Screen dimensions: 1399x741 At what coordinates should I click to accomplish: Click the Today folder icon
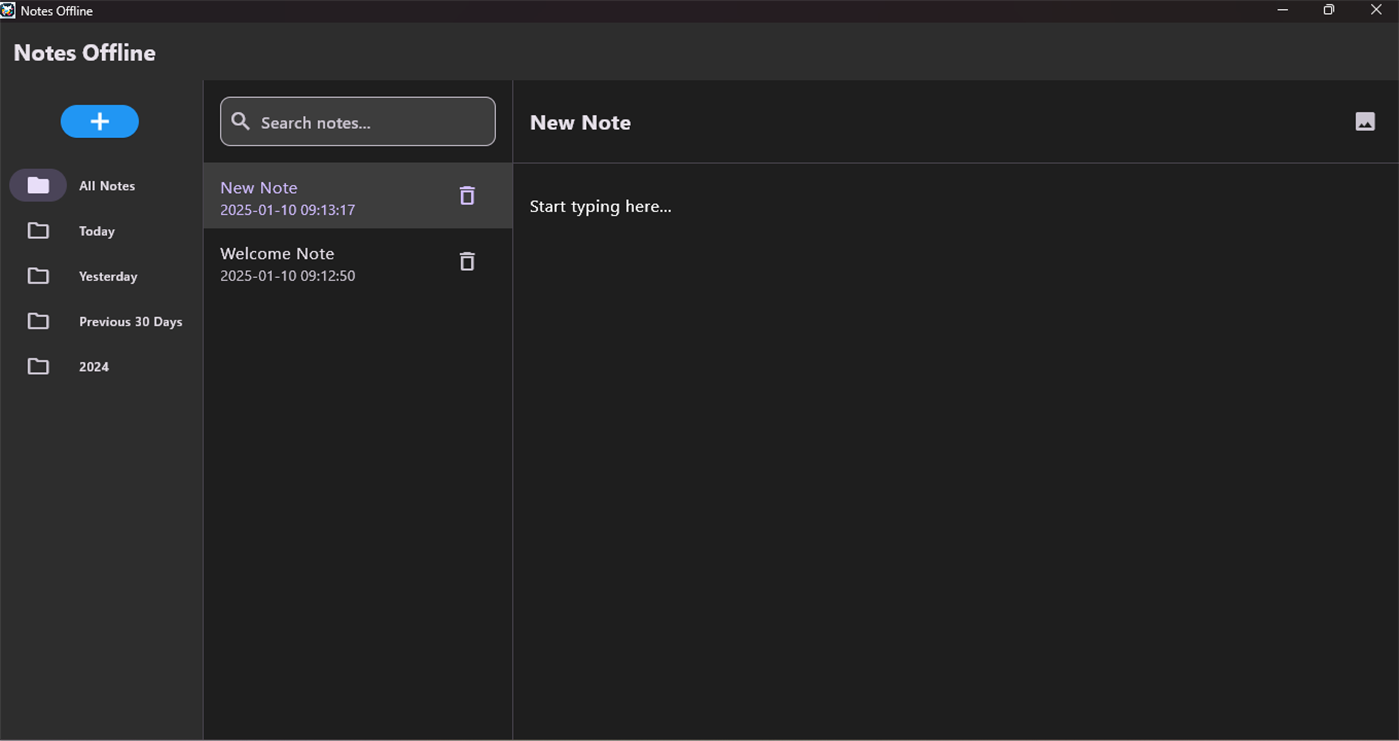(38, 231)
